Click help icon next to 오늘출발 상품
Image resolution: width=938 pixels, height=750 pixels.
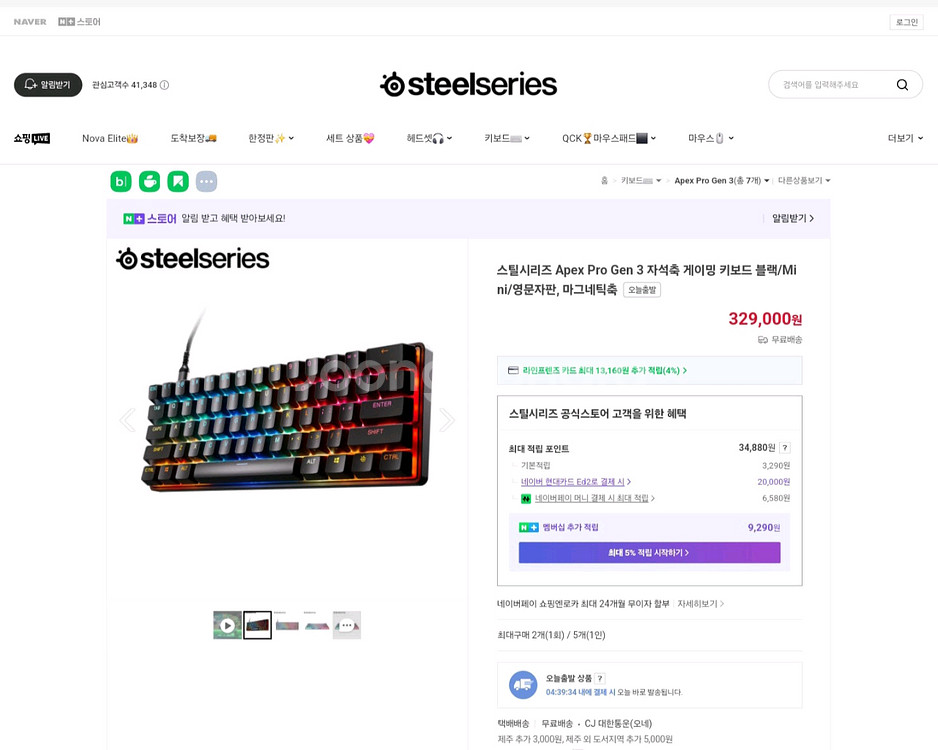600,678
